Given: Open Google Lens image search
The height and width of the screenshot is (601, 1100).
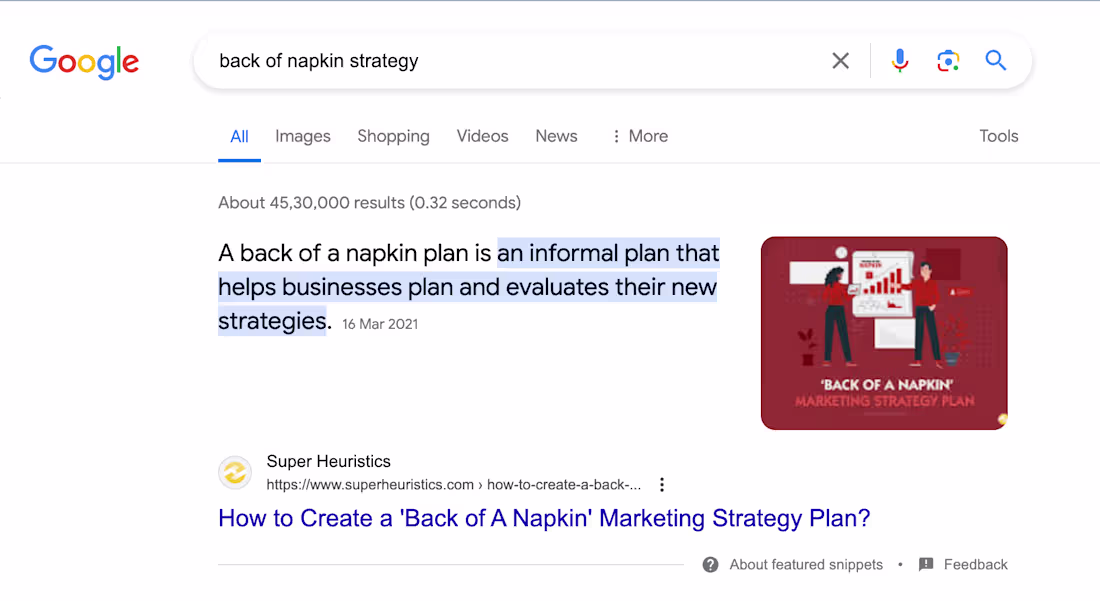Looking at the screenshot, I should coord(947,60).
